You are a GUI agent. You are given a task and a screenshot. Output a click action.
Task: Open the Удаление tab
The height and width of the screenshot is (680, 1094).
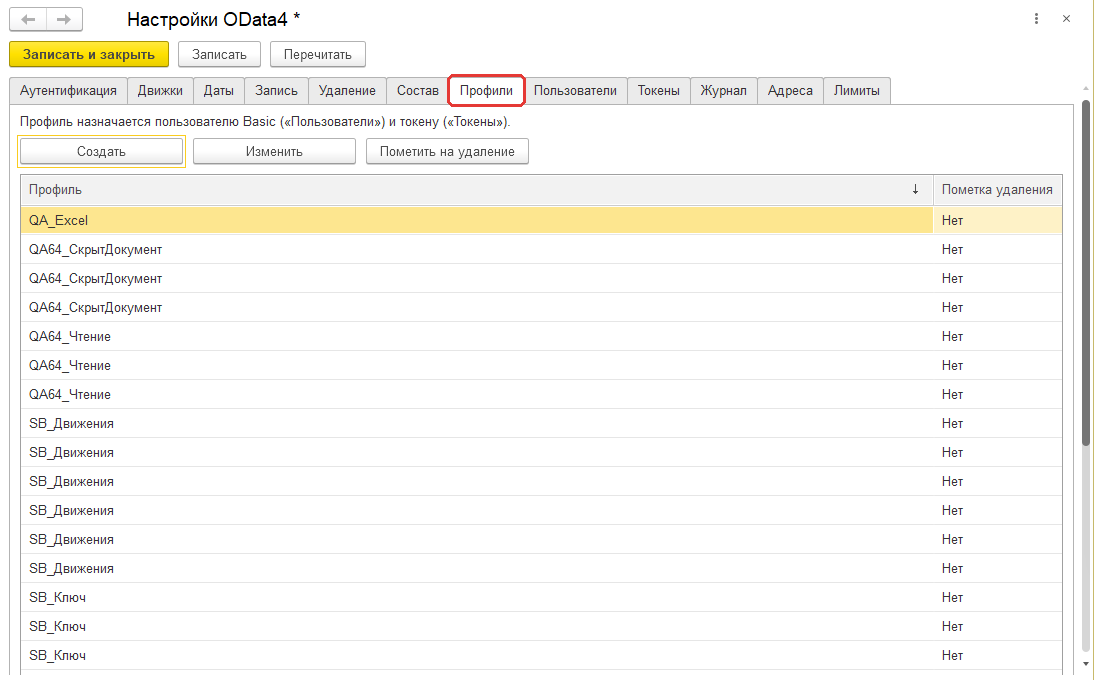click(347, 91)
